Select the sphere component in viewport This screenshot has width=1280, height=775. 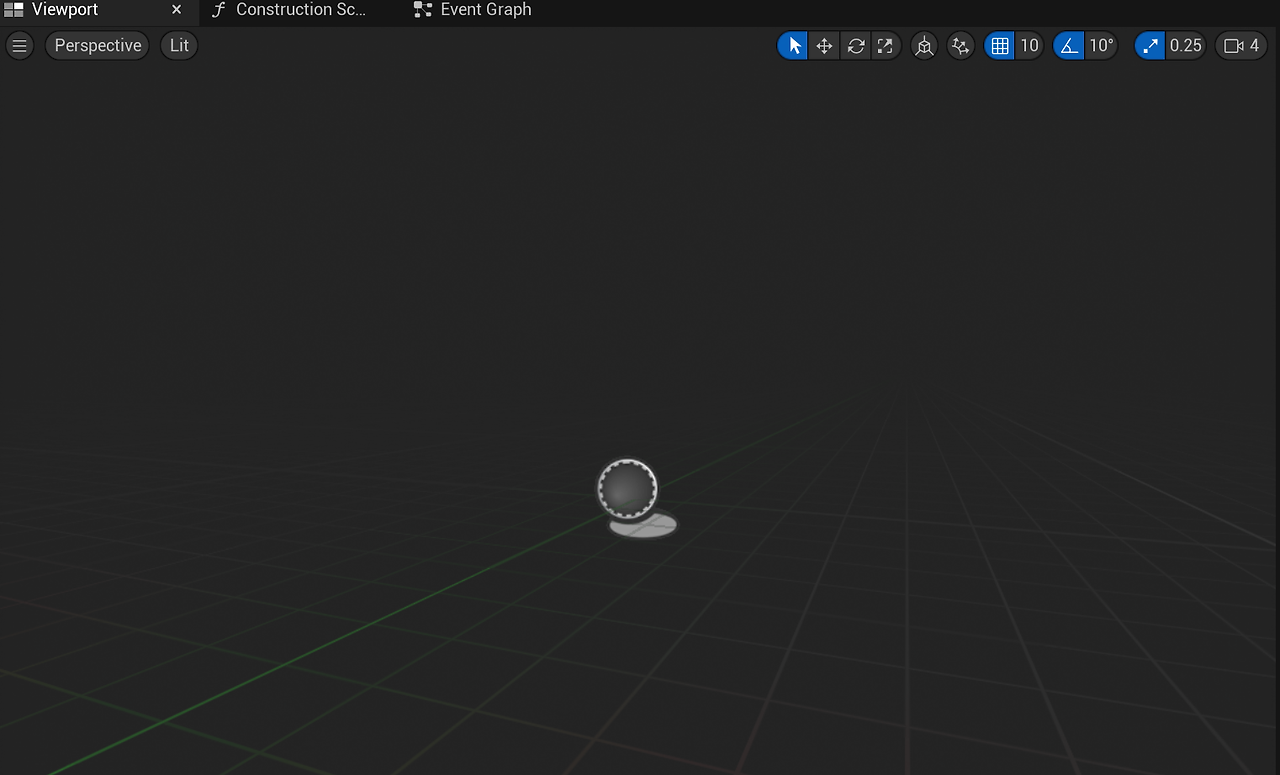tap(627, 489)
